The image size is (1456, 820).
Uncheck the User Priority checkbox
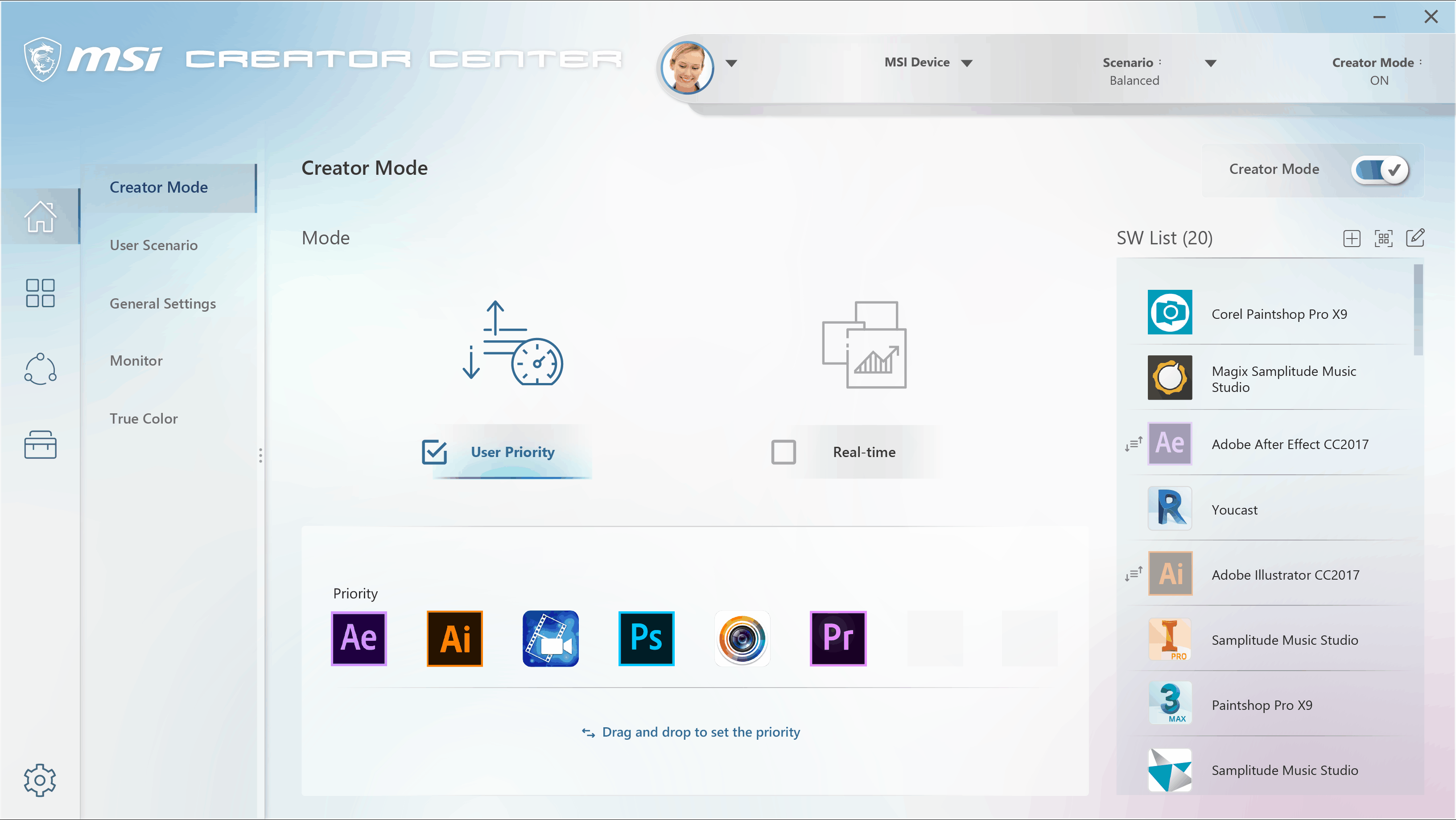[x=434, y=452]
